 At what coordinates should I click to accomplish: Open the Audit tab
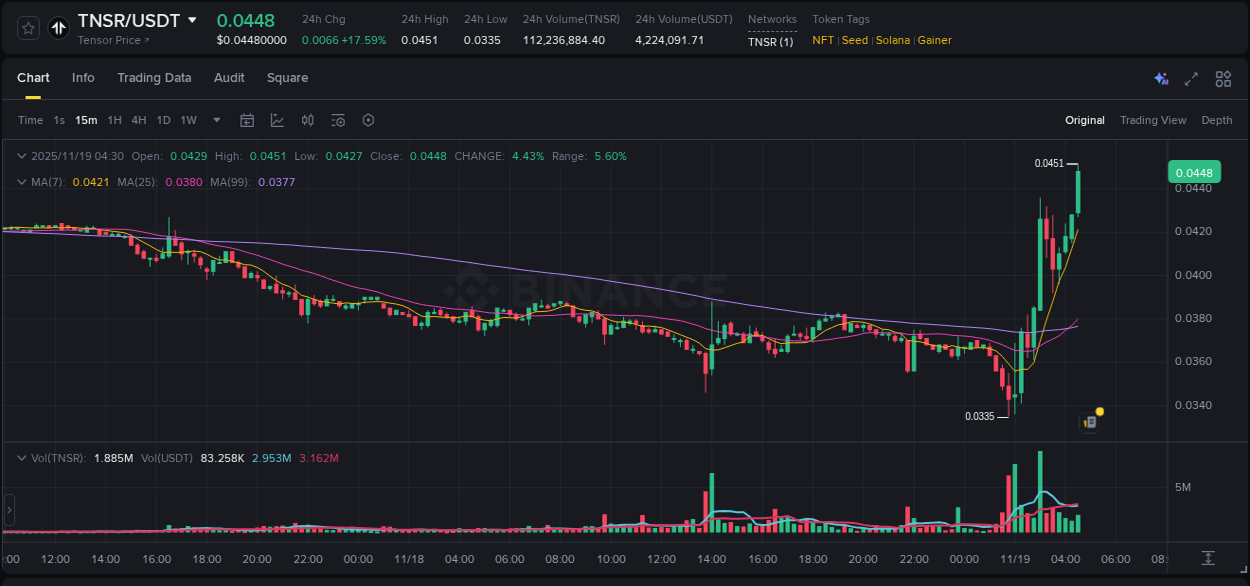pyautogui.click(x=229, y=78)
